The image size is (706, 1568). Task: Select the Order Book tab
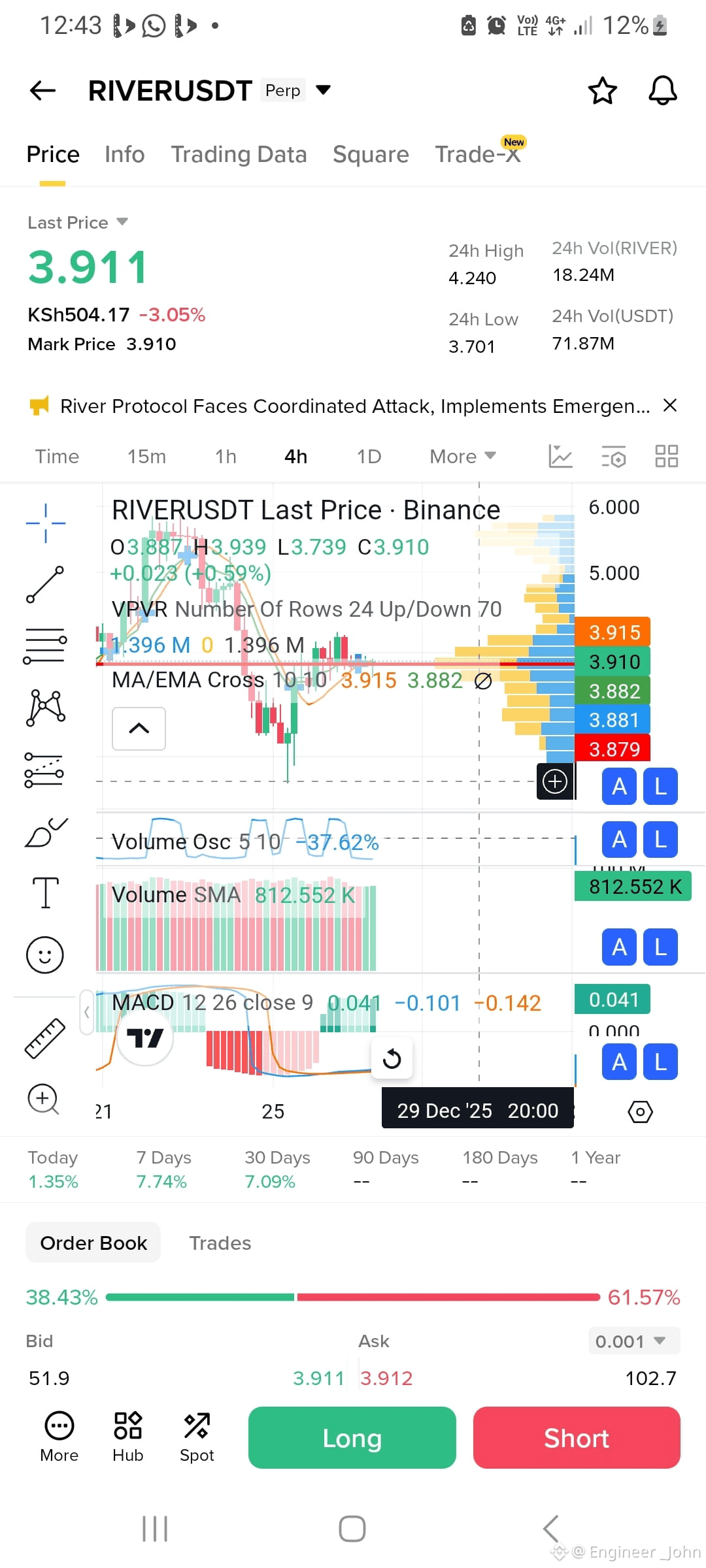point(93,1243)
